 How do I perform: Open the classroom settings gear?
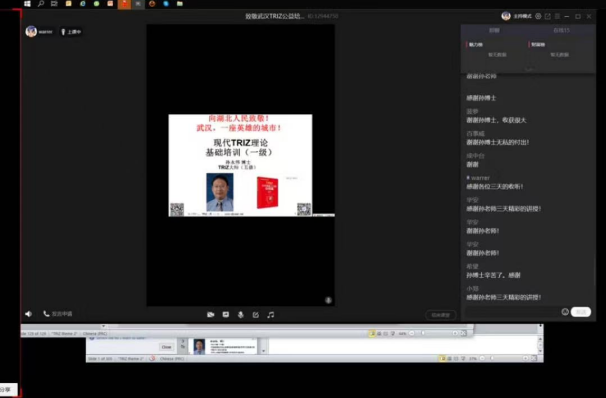(538, 16)
